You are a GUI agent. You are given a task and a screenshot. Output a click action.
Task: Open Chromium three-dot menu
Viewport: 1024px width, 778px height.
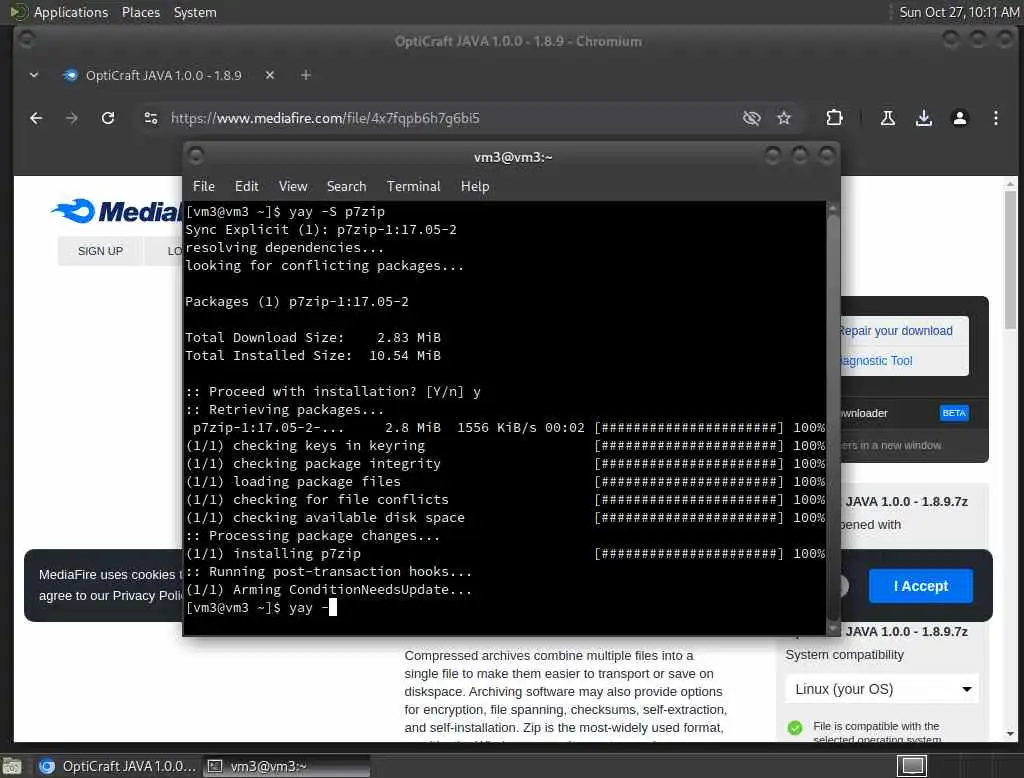pyautogui.click(x=995, y=118)
